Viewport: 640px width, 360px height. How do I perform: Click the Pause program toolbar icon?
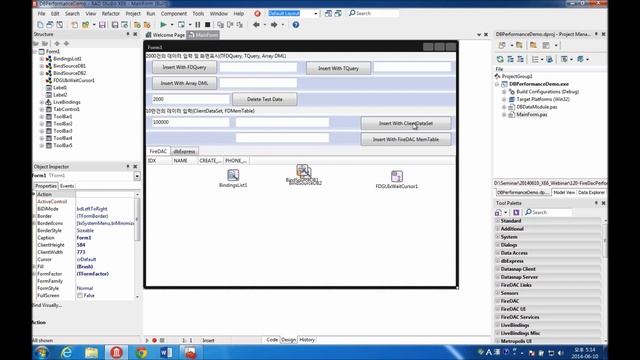198,25
